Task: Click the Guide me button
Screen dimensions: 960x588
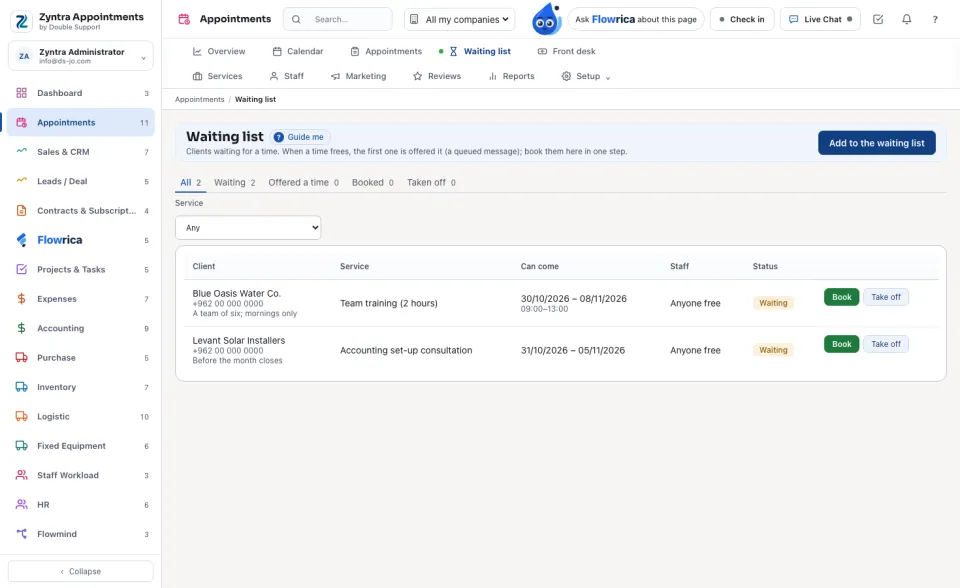Action: (300, 137)
